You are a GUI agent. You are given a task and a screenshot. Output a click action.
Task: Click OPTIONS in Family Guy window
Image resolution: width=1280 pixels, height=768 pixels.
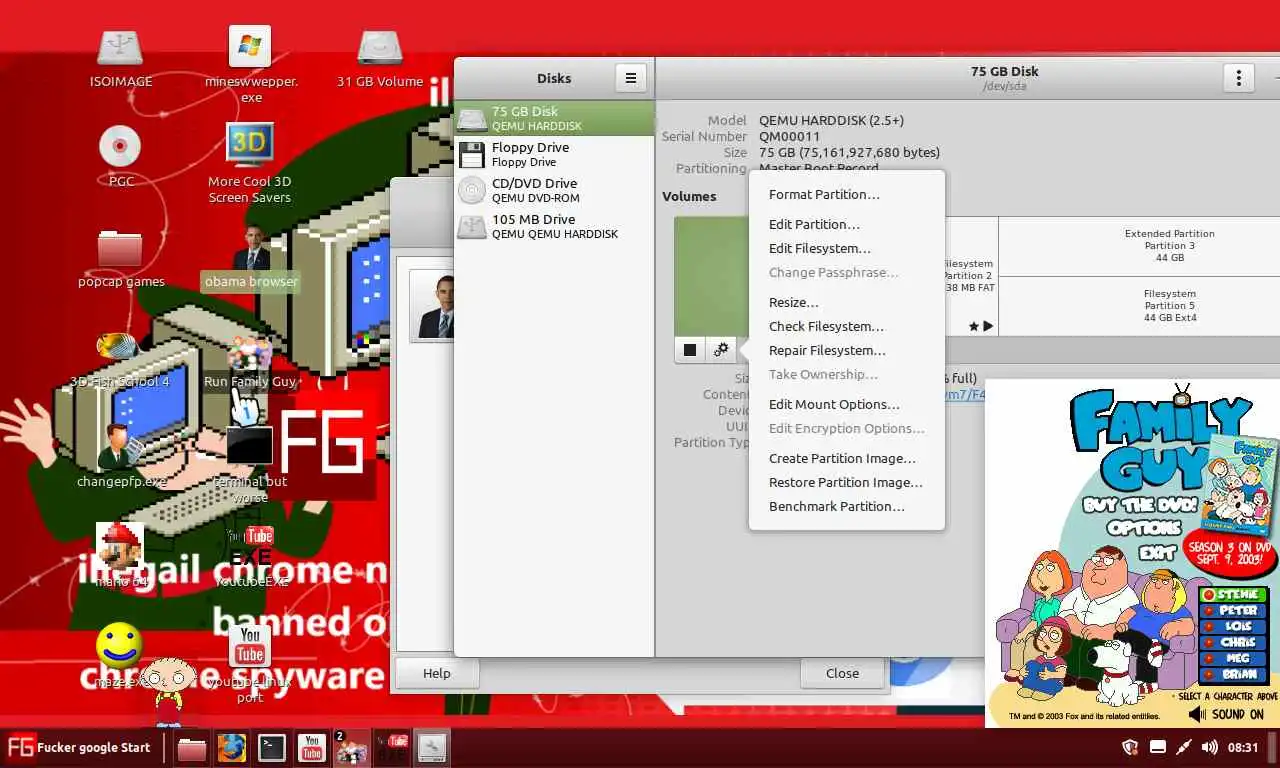[1145, 528]
